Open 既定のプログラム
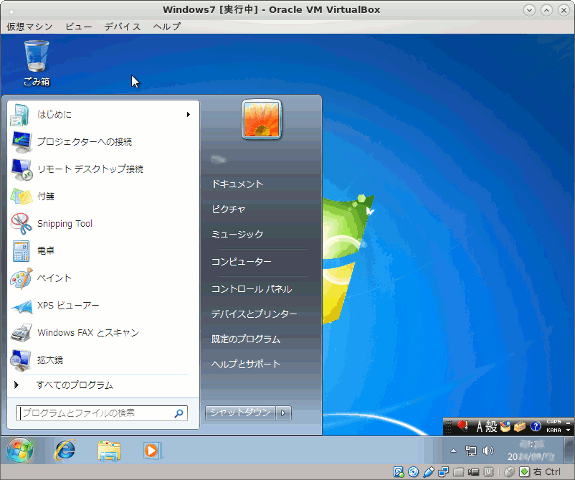This screenshot has width=575, height=480. pos(246,339)
